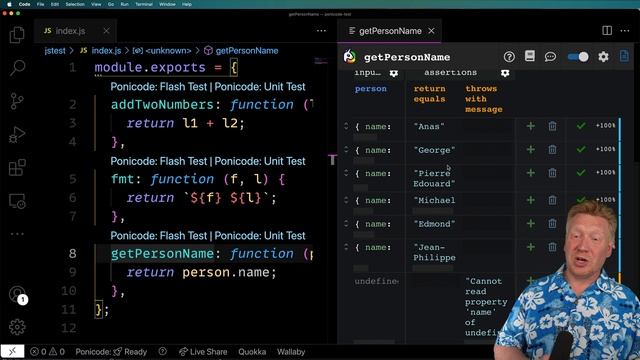Expand the "Anas" row input object
This screenshot has width=640, height=360.
(346, 126)
